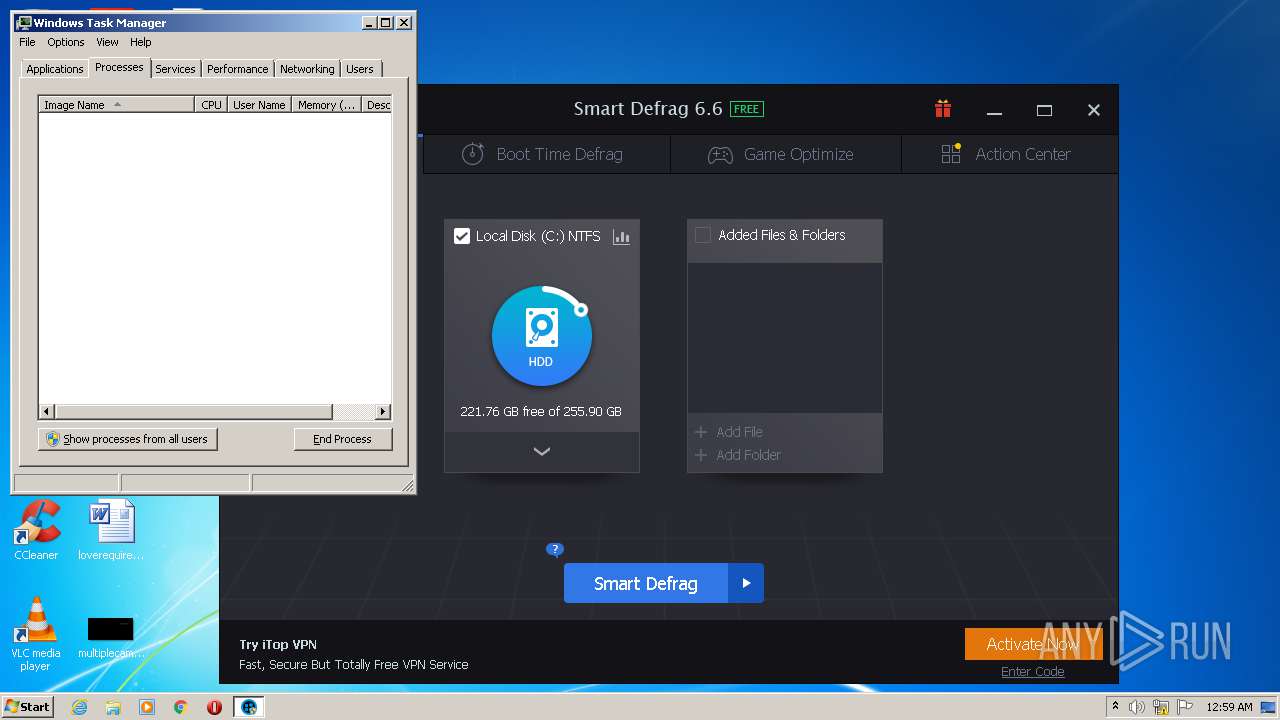Click the blue question mark help icon
Viewport: 1280px width, 720px height.
[x=555, y=549]
